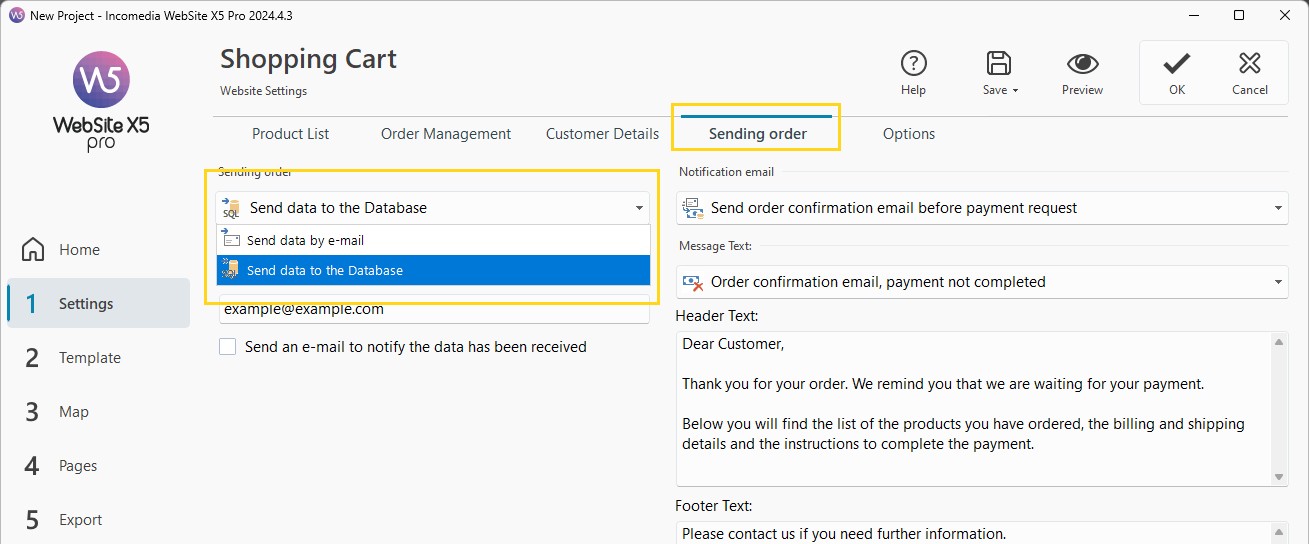Go to step 3 Map
Viewport: 1309px width, 544px height.
[98, 411]
